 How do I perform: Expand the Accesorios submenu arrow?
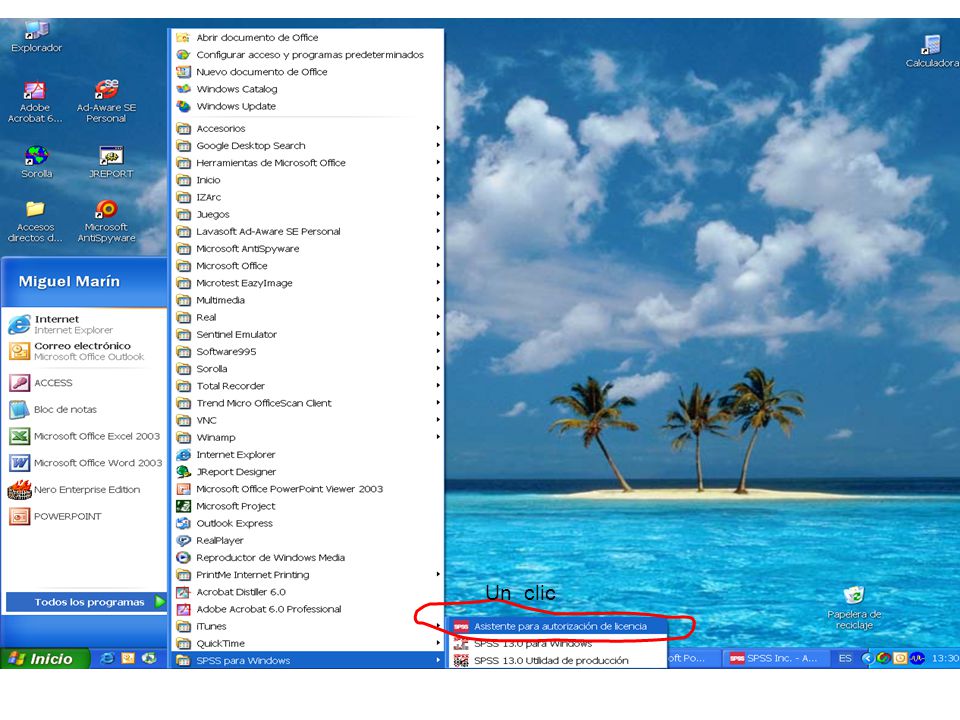click(438, 128)
